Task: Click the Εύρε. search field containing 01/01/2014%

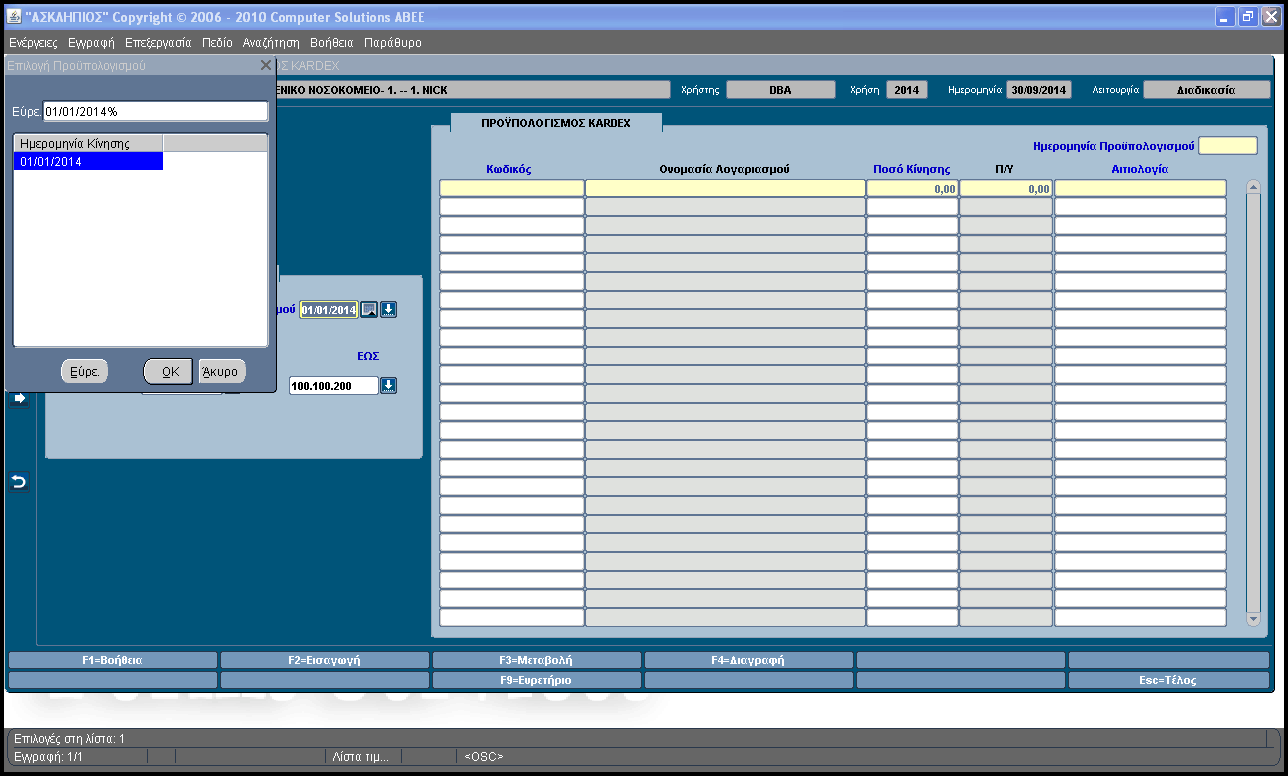Action: [156, 111]
